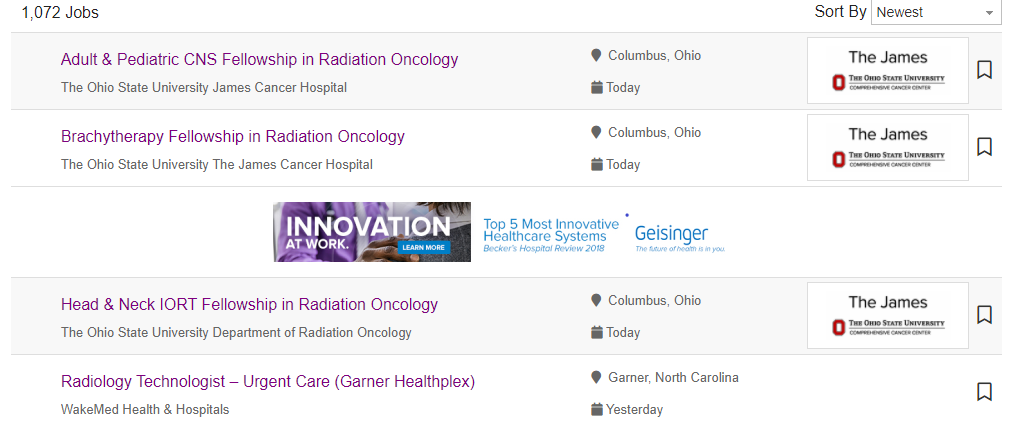Screen dimensions: 1034x429
Task: Open Brachytherapy Fellowship in Radiation Oncology listing
Action: [233, 137]
